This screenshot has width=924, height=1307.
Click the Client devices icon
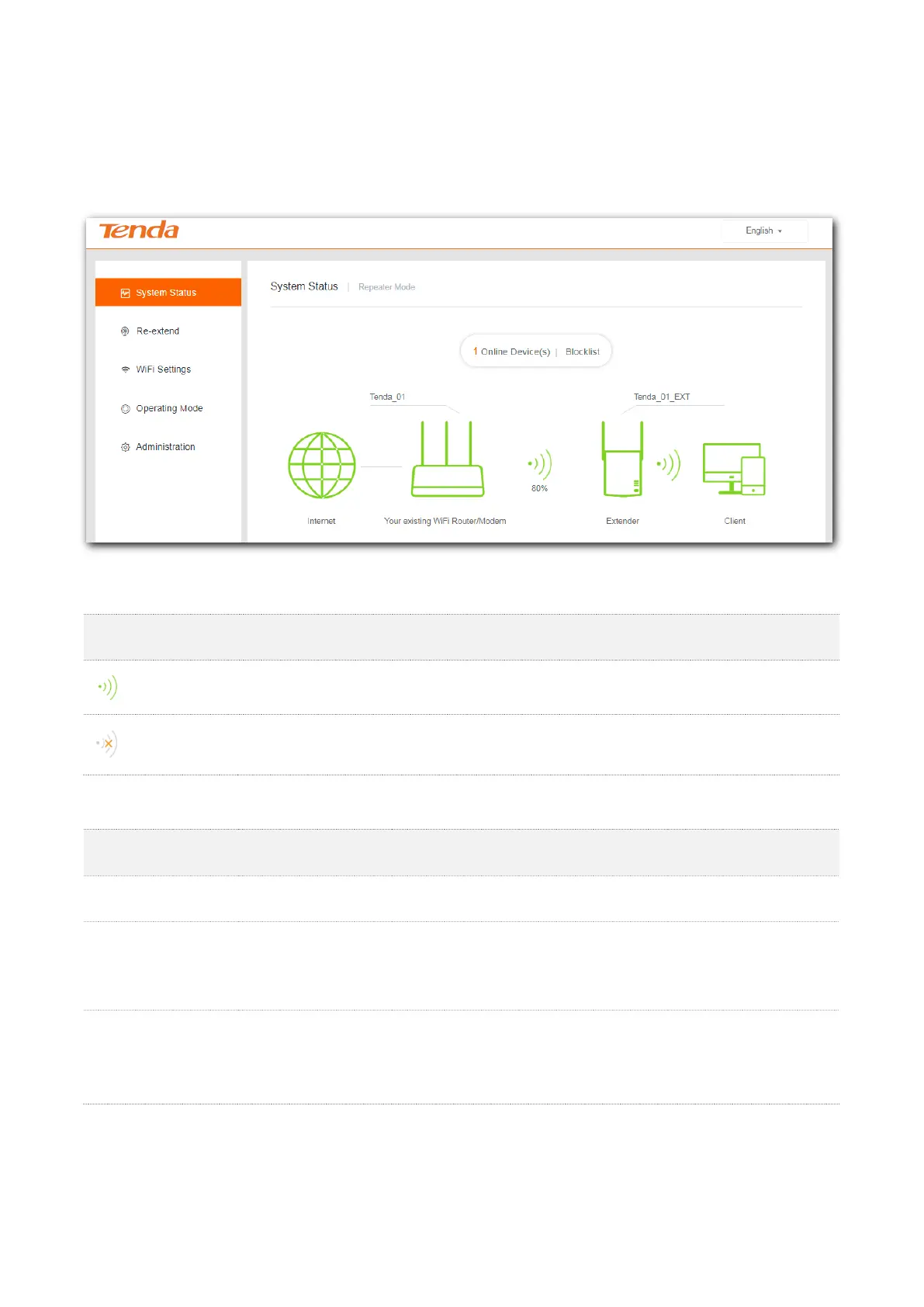(x=734, y=469)
